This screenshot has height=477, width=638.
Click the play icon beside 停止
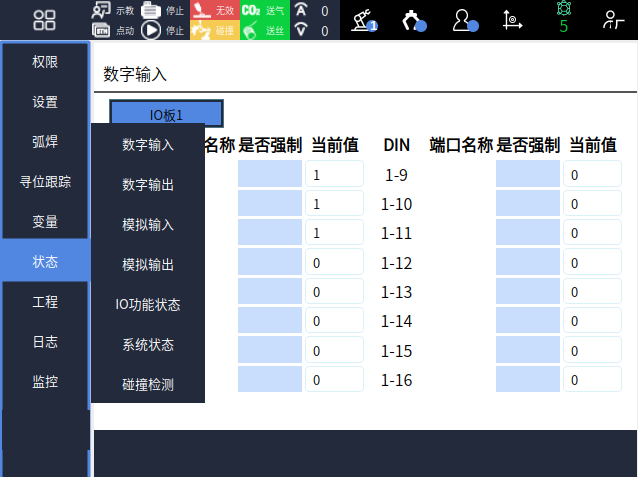click(x=151, y=30)
